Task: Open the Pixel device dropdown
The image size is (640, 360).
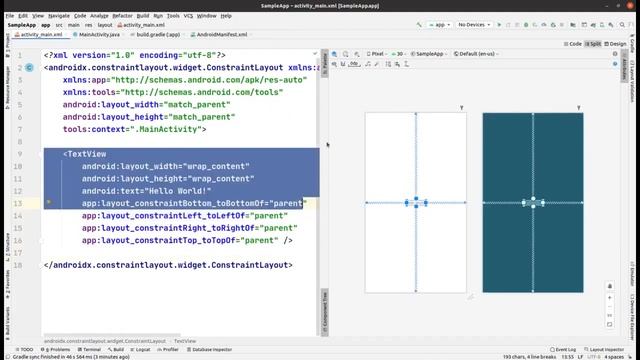Action: [x=377, y=54]
